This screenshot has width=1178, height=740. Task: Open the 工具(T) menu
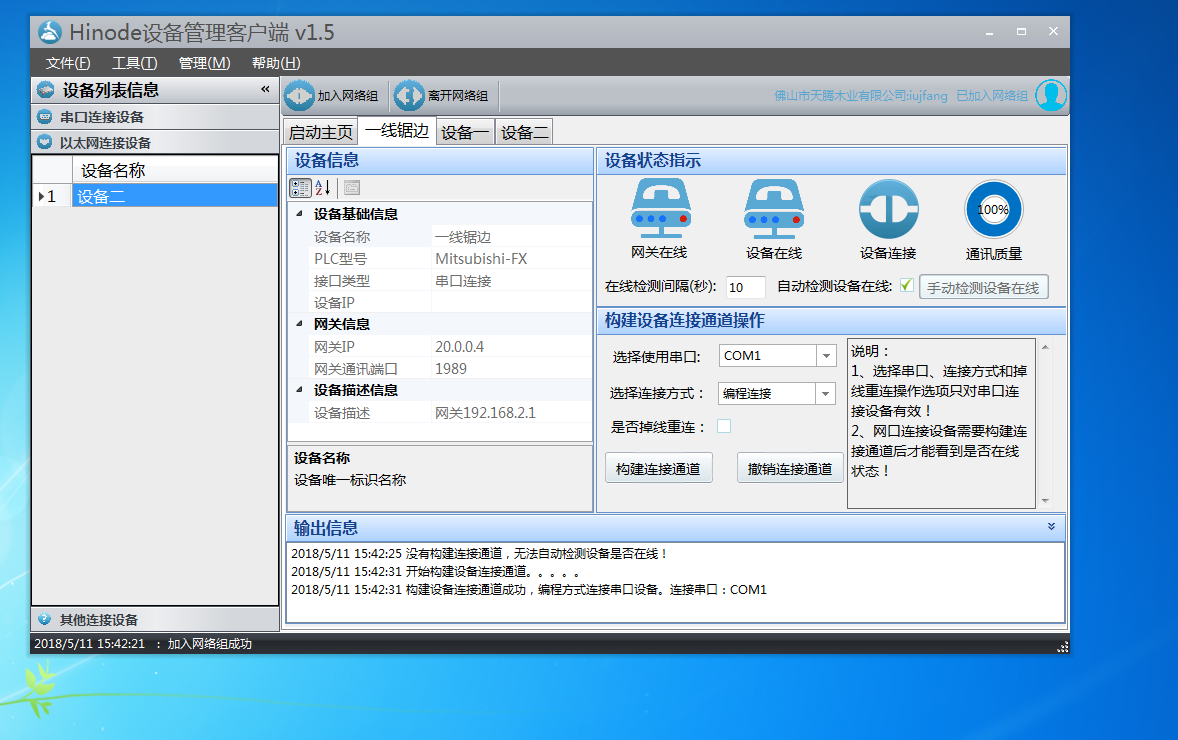[134, 63]
